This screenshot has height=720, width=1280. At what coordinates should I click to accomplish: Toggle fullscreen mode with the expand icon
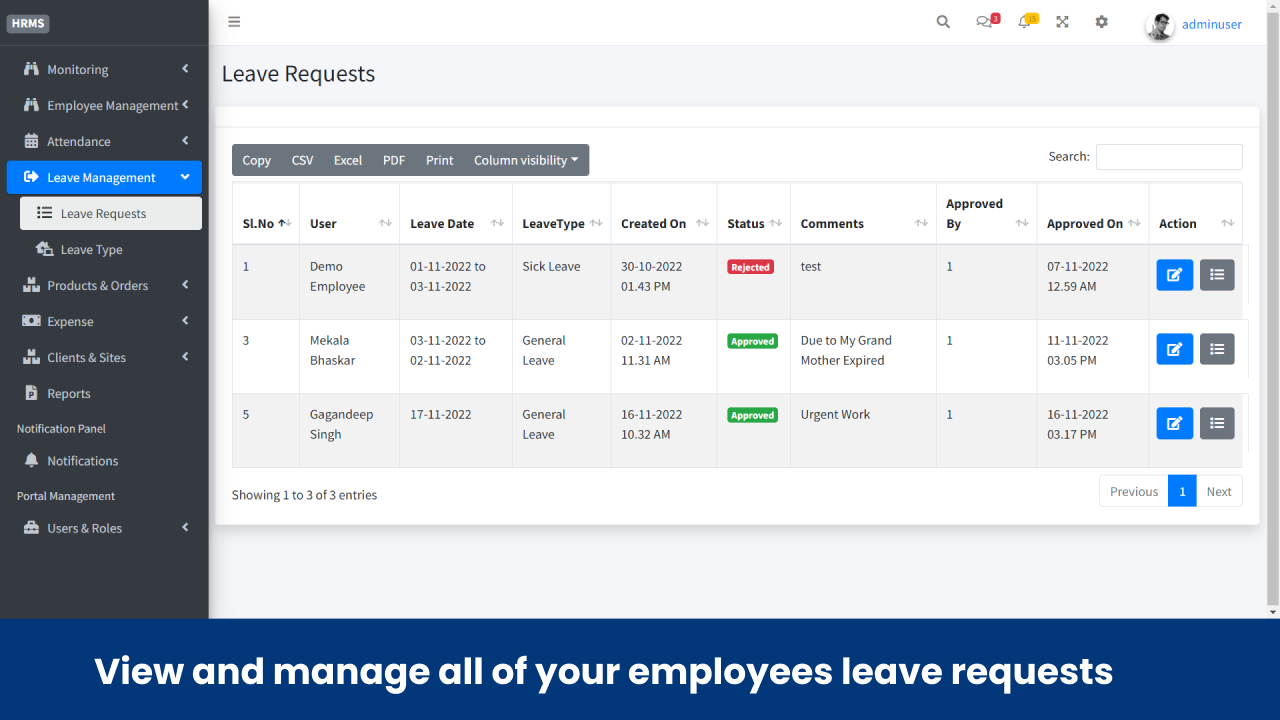(x=1062, y=21)
